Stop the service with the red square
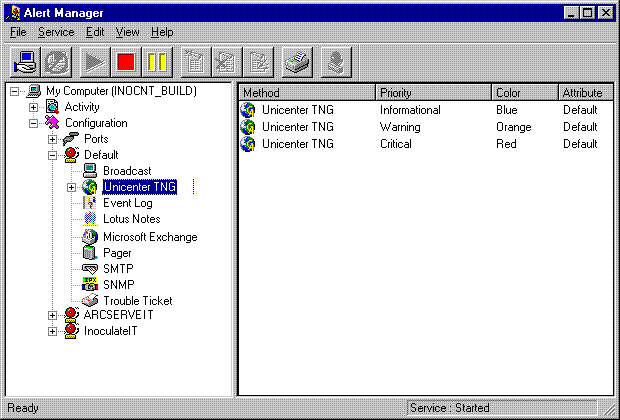Image resolution: width=620 pixels, height=420 pixels. click(126, 62)
